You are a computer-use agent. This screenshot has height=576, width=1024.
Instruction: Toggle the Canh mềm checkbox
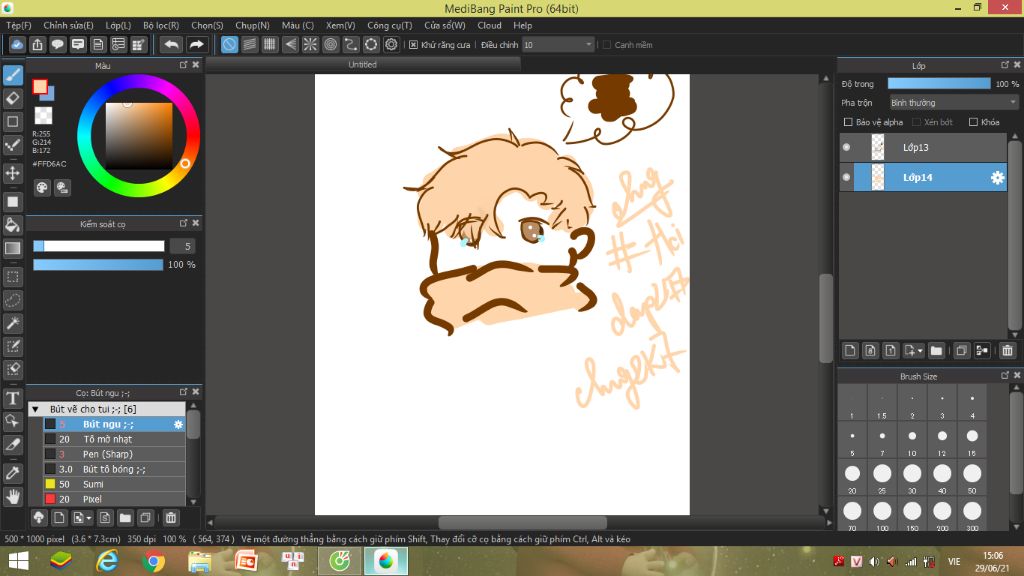click(x=607, y=44)
